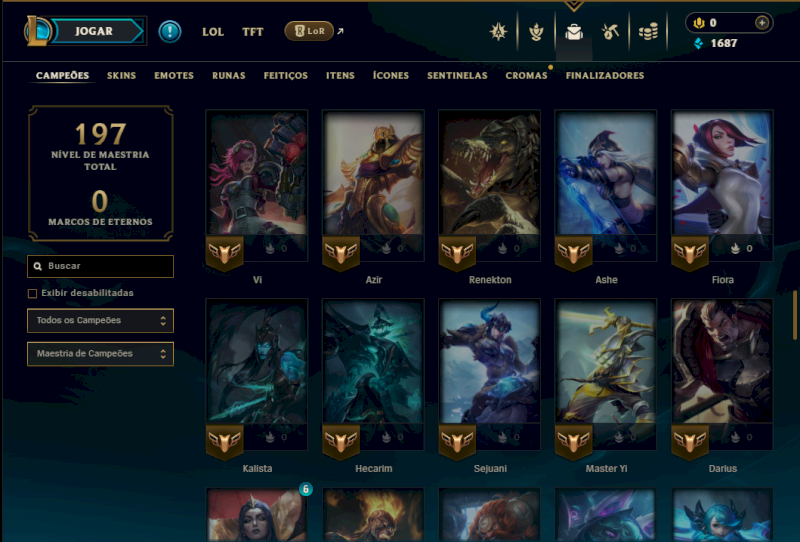The width and height of the screenshot is (800, 542).
Task: Go to the CROMAS tab
Action: pos(526,76)
